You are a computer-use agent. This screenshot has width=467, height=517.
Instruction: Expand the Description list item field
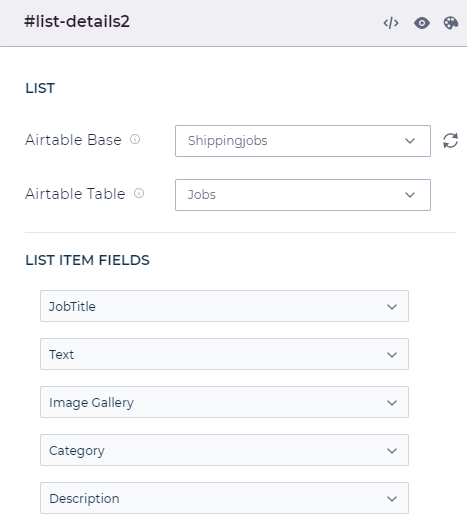tap(224, 498)
